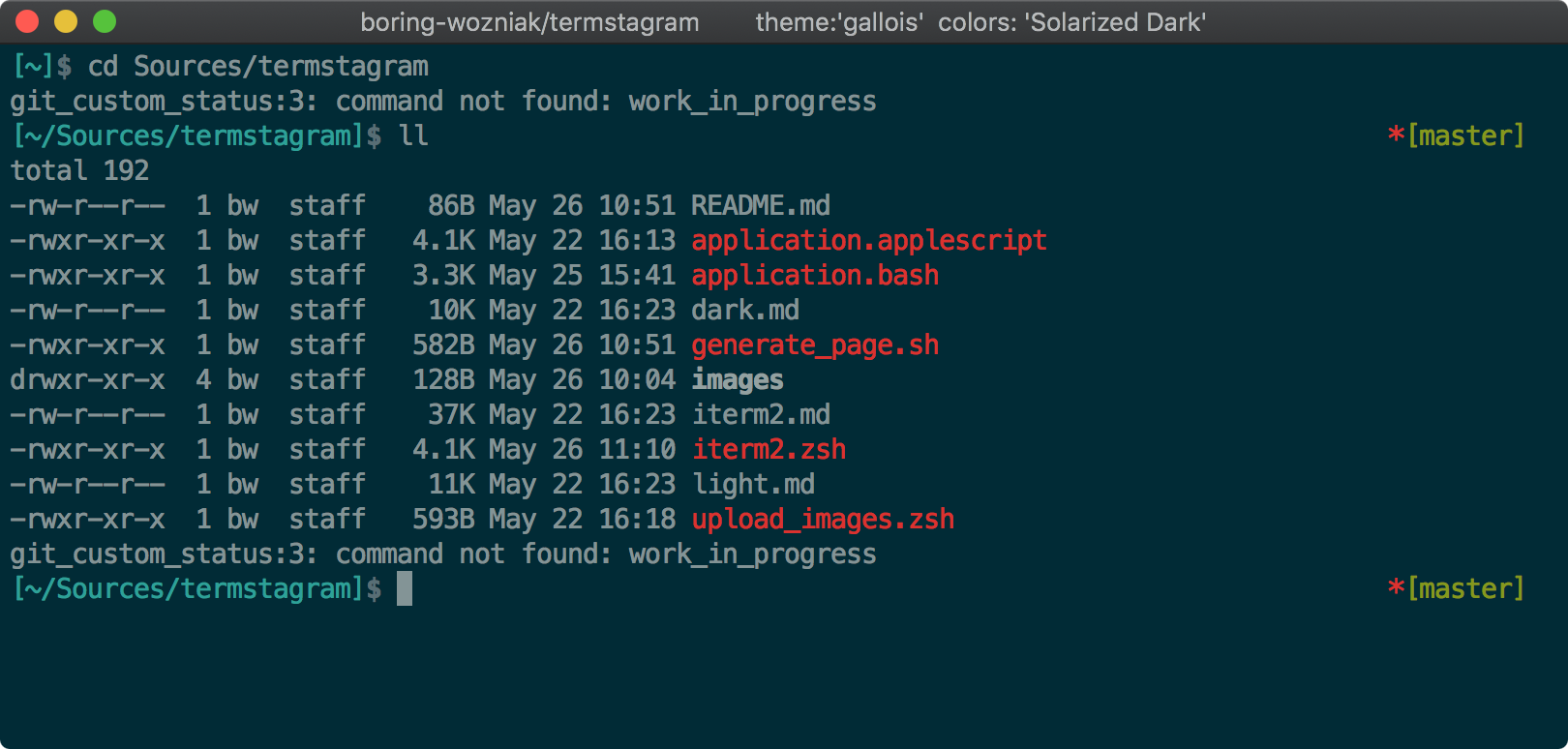Click the 'Solarized Dark' text in title bar
Screen dimensions: 1568x749
(x=1117, y=22)
